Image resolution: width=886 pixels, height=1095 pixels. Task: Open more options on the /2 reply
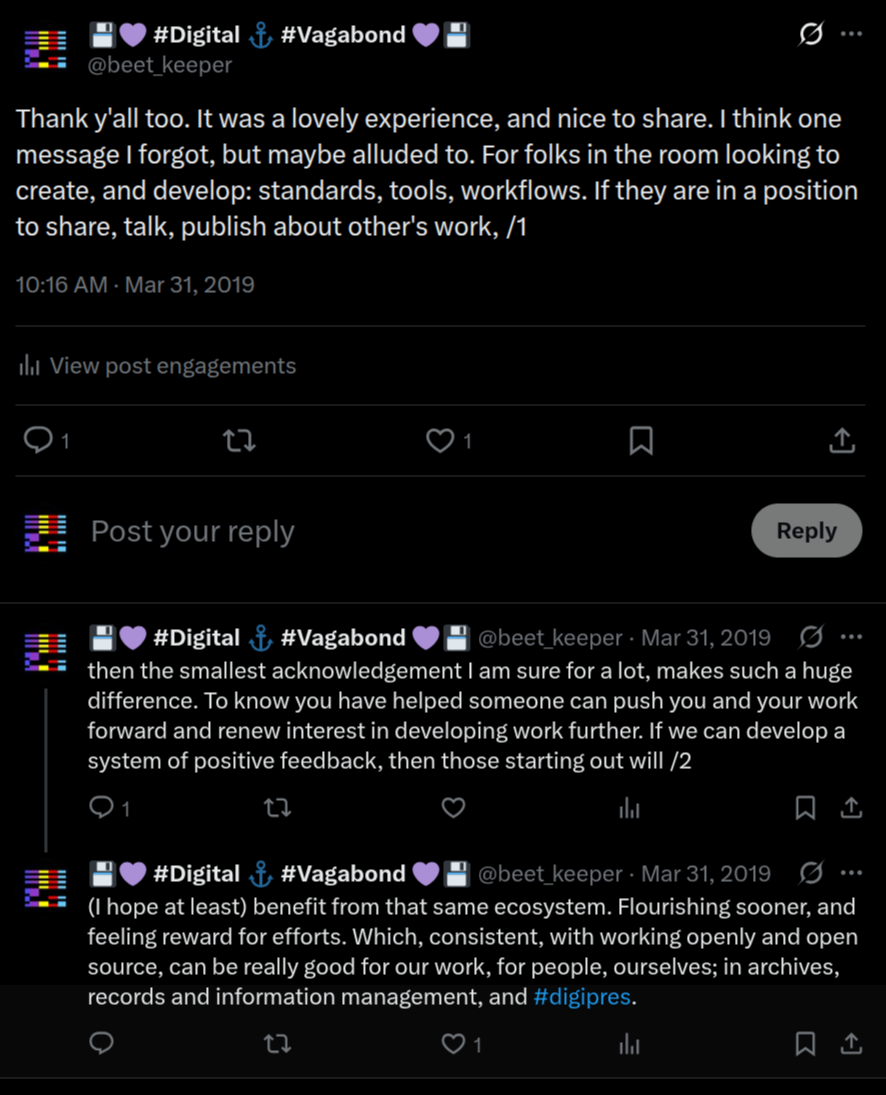(851, 637)
